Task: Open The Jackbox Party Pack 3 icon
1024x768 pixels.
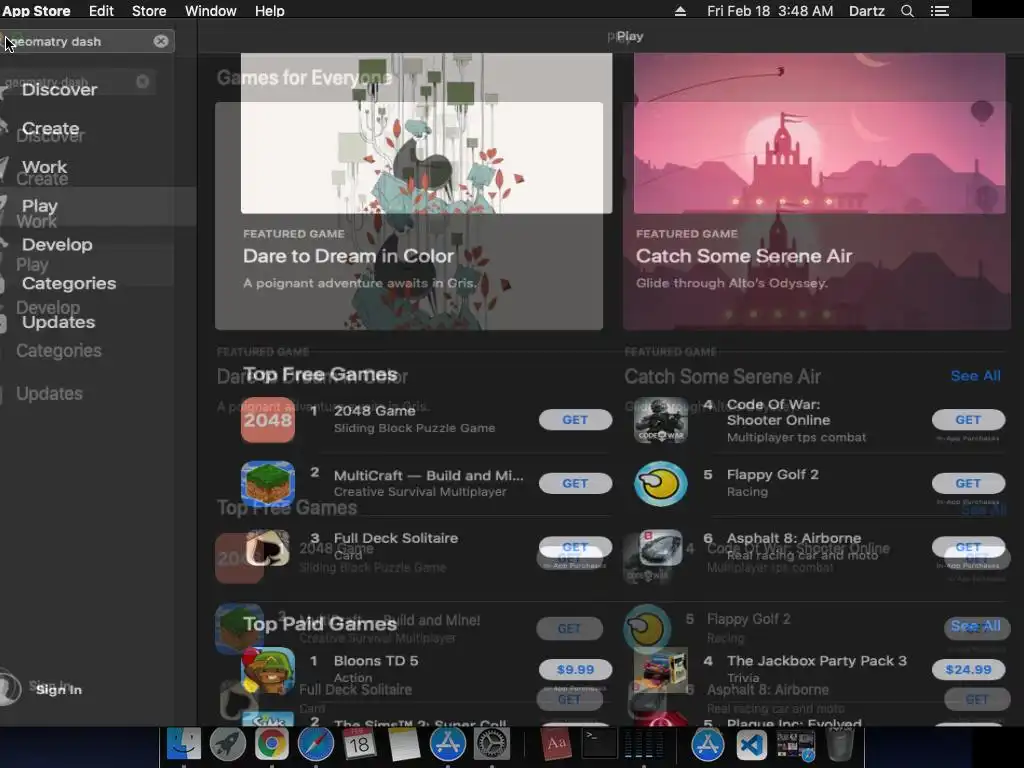Action: [x=661, y=670]
